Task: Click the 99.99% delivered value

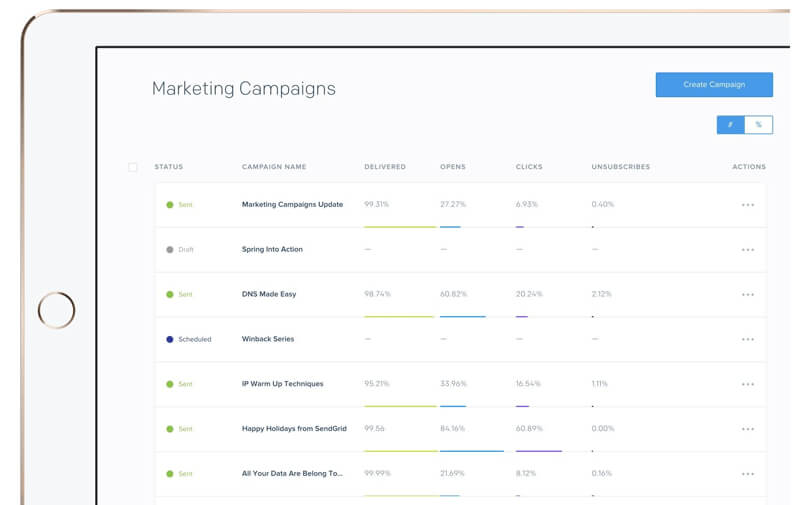Action: 378,473
